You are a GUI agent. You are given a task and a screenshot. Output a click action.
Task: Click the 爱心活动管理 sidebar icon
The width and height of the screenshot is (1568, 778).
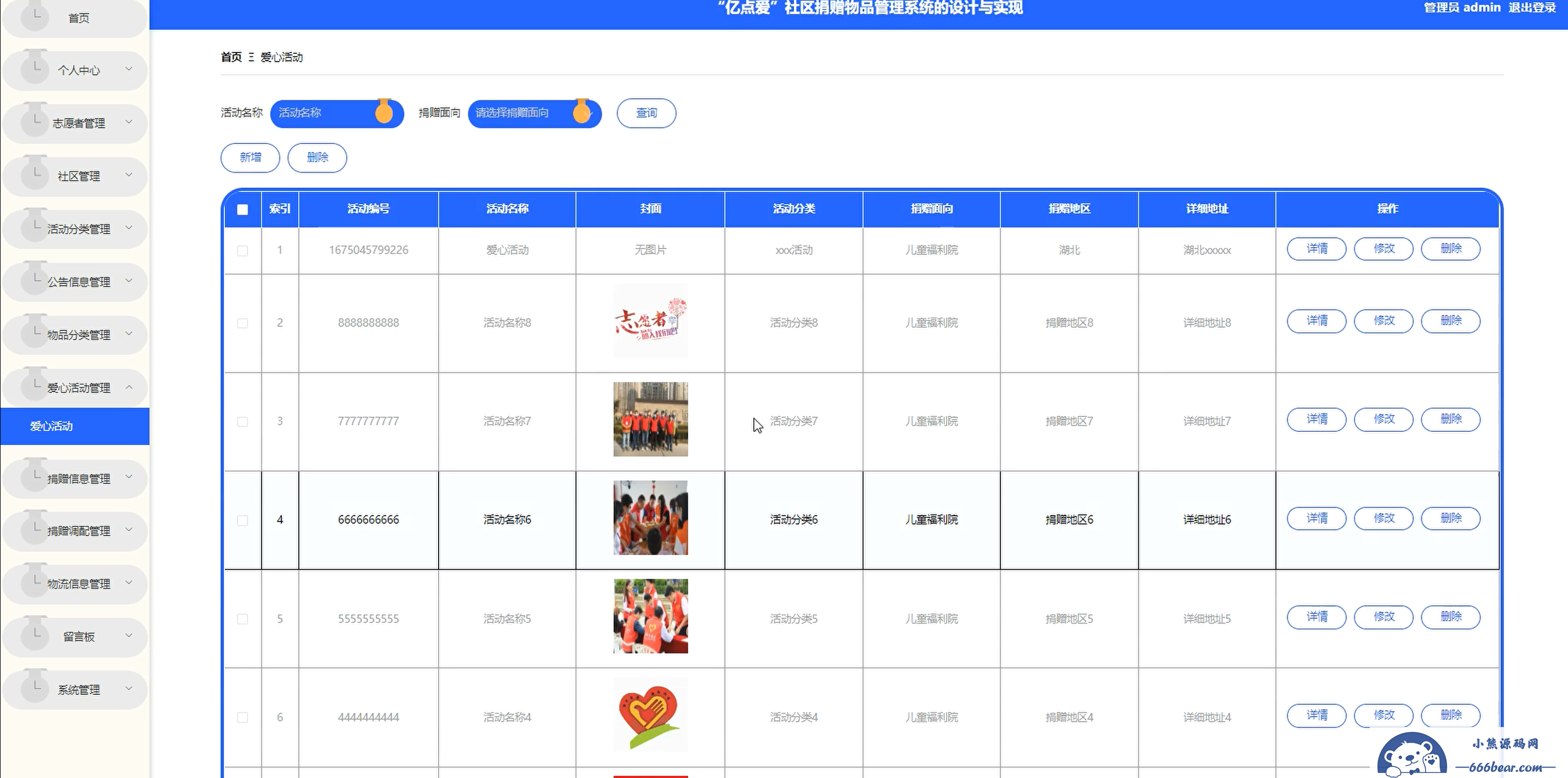point(35,384)
